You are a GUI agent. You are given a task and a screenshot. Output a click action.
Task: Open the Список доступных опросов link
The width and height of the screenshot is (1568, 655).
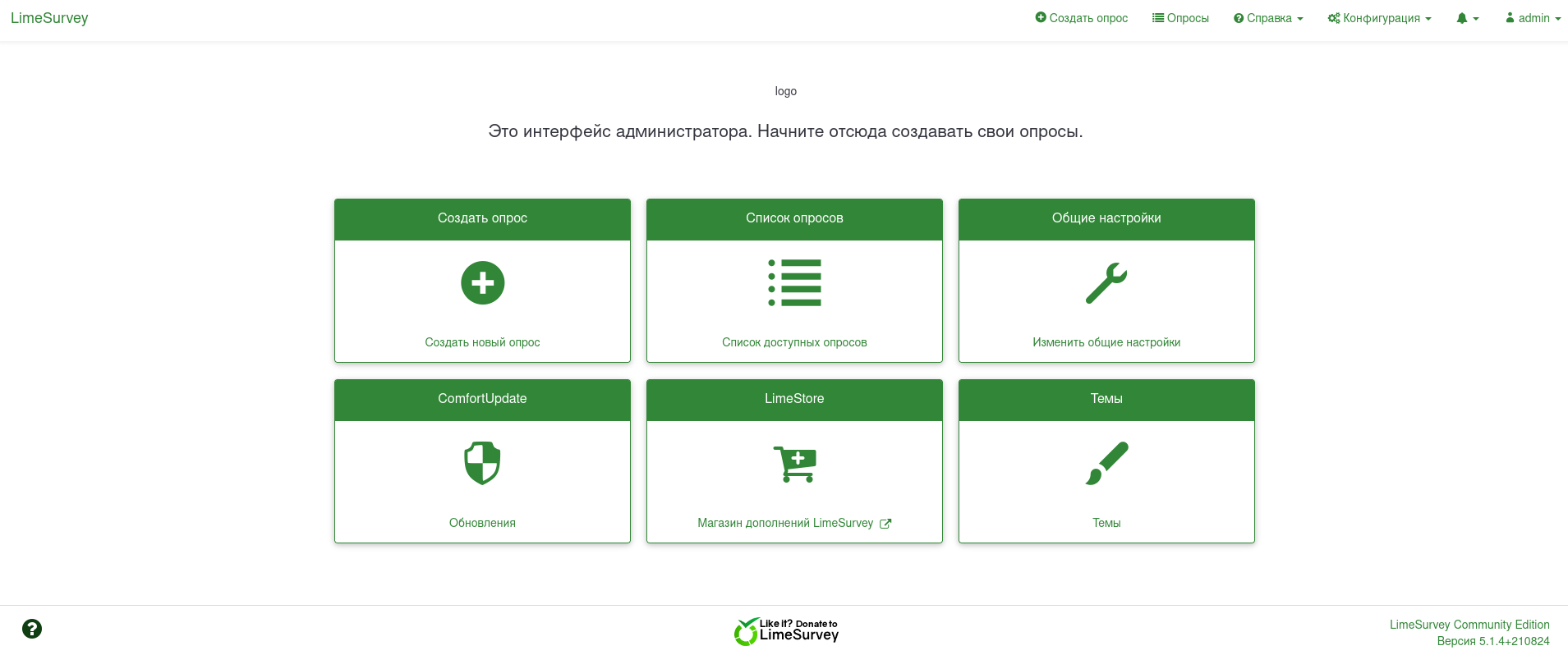coord(794,342)
